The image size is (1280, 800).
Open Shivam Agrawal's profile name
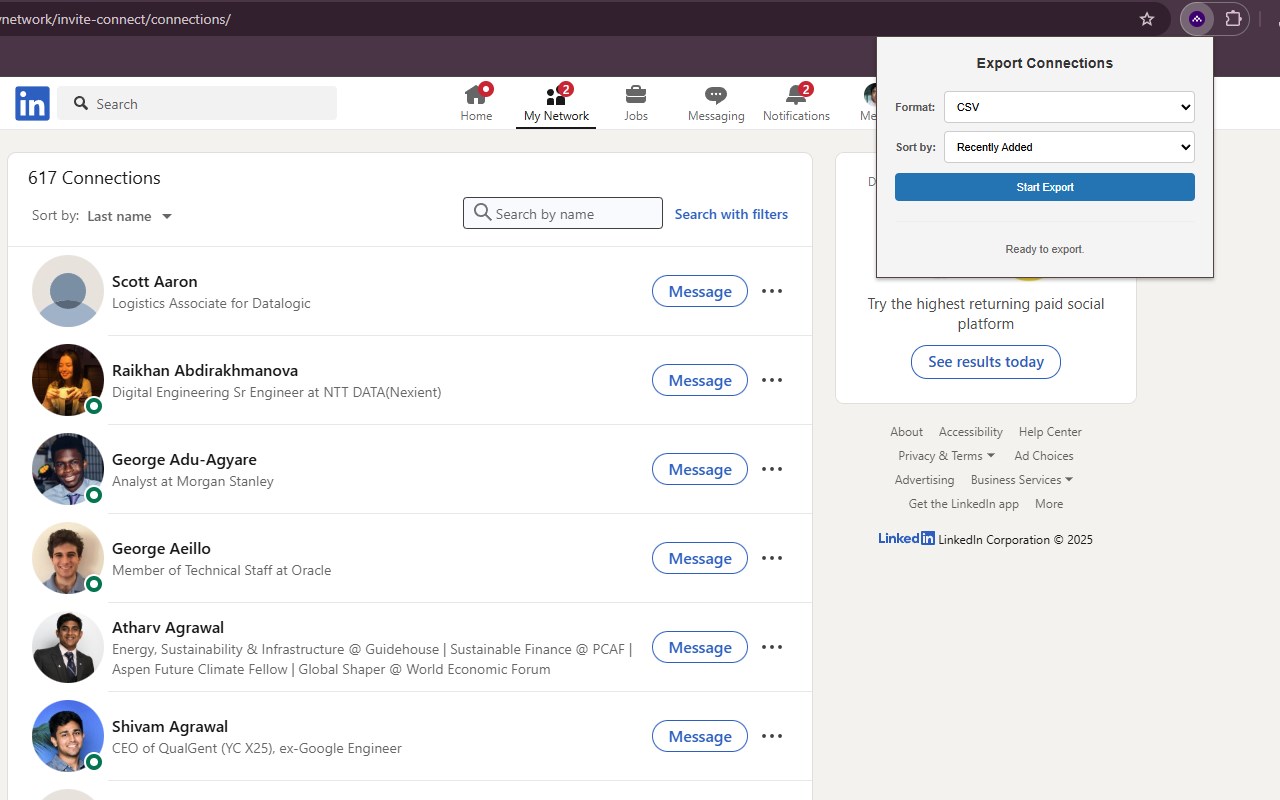pyautogui.click(x=170, y=726)
